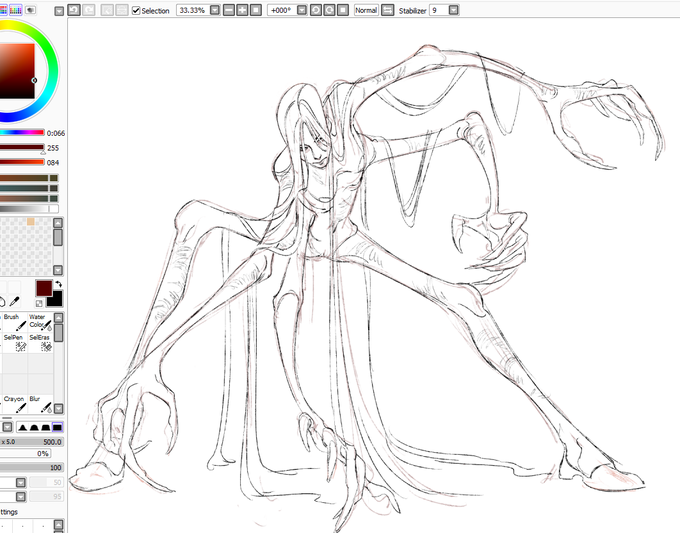The width and height of the screenshot is (680, 533).
Task: Swap foreground and background colors
Action: 58,284
